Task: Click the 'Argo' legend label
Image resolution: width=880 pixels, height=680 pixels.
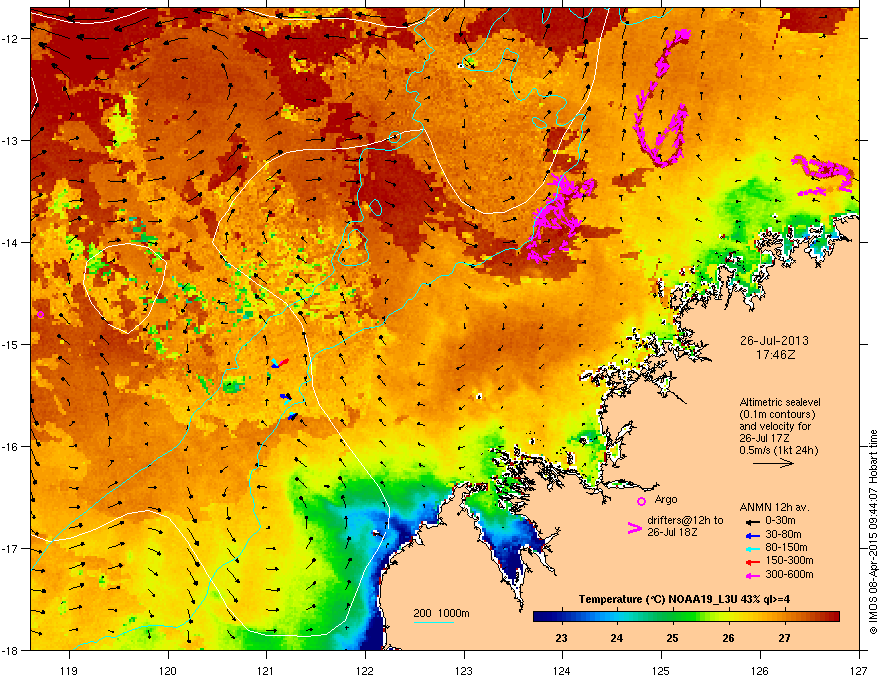Action: tap(666, 499)
